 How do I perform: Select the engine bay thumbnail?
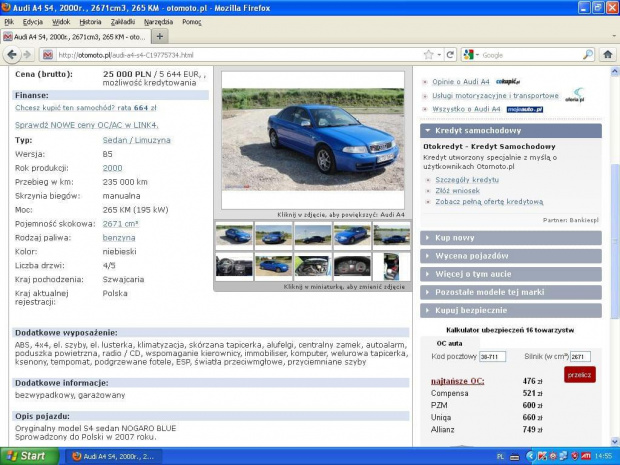[x=313, y=266]
